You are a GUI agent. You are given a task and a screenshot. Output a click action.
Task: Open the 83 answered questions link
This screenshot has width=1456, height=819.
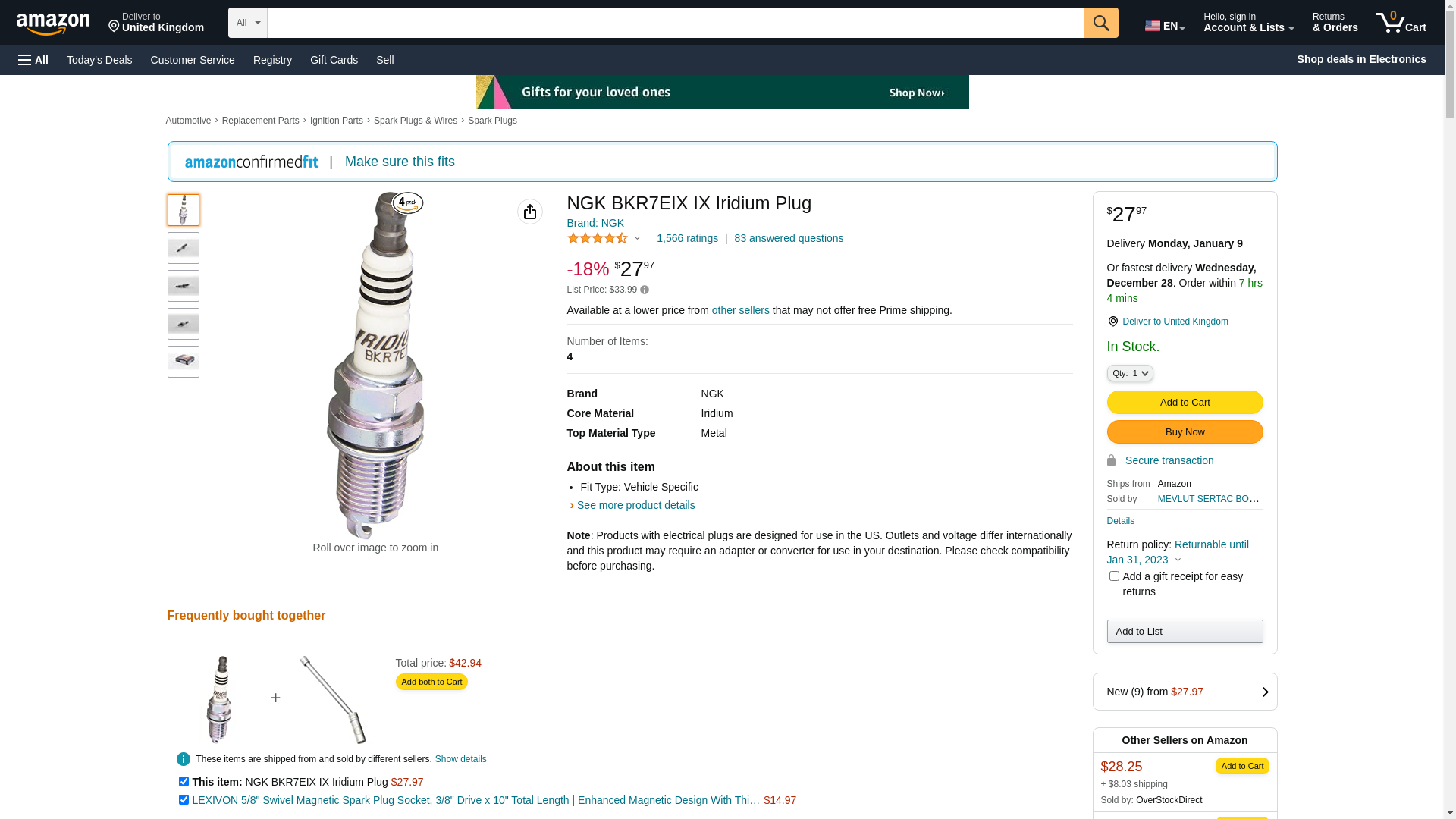click(x=788, y=238)
